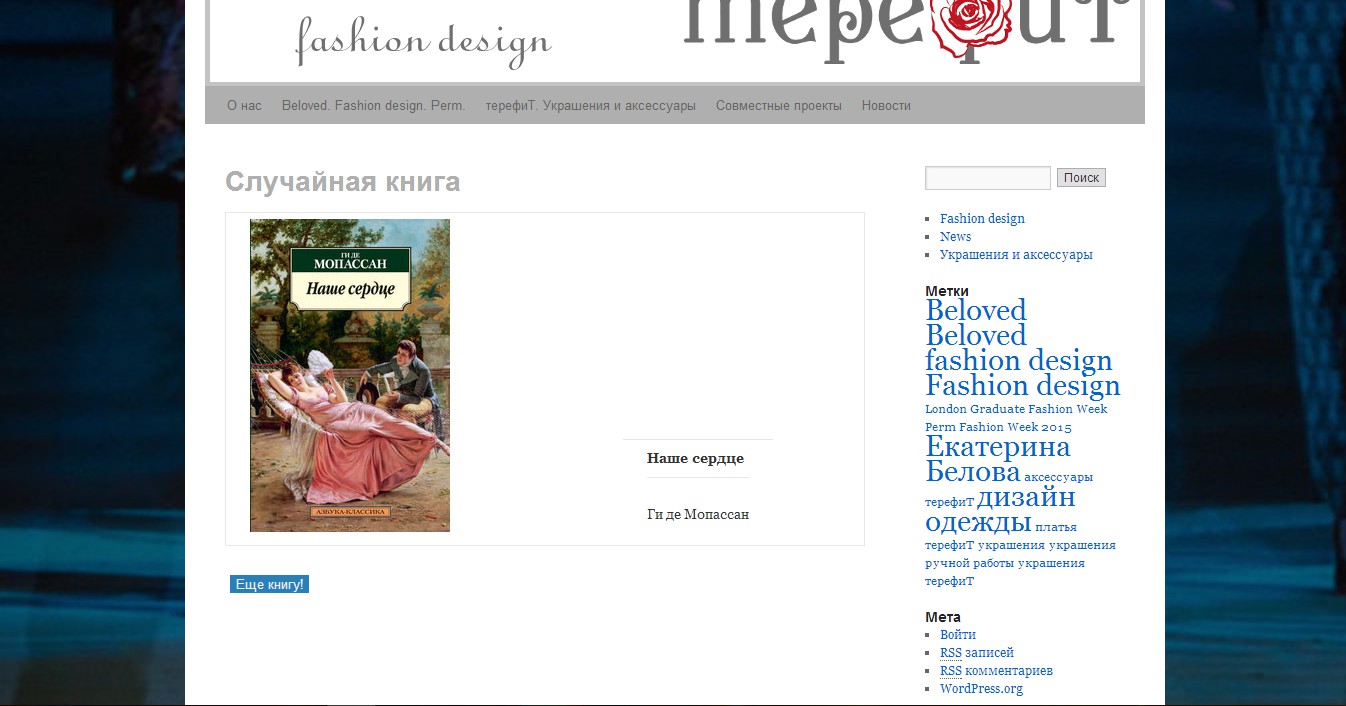Open the «Новости» menu item
The width and height of the screenshot is (1346, 706).
pyautogui.click(x=886, y=105)
